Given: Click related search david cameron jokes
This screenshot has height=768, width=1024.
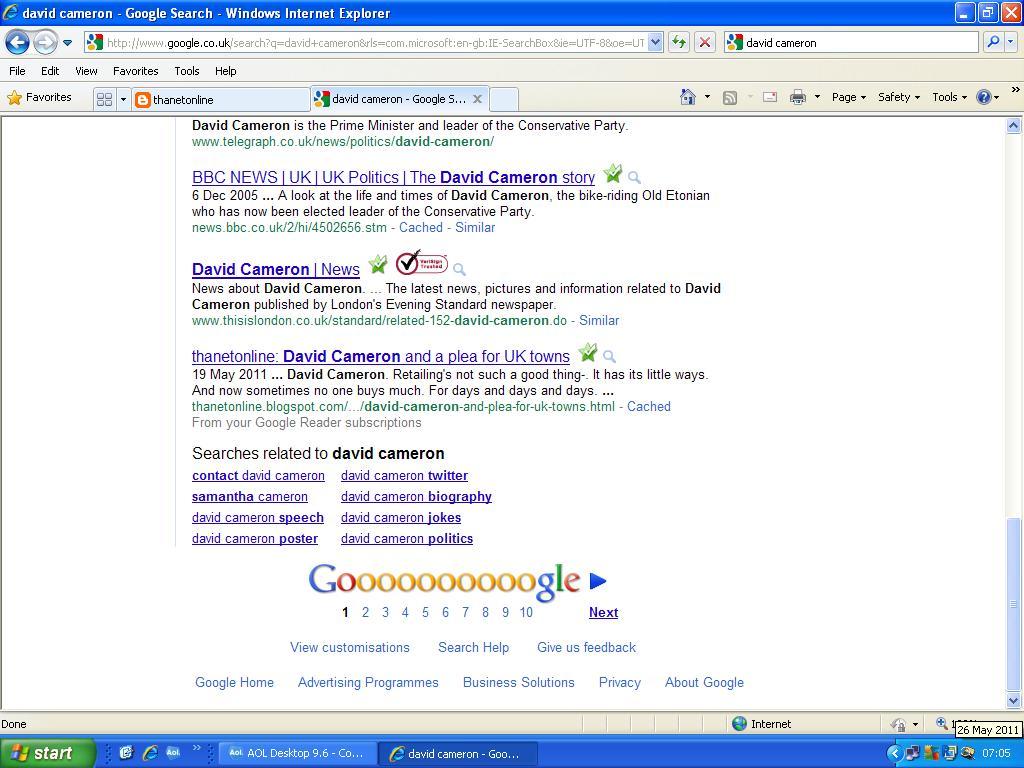Looking at the screenshot, I should tap(401, 518).
